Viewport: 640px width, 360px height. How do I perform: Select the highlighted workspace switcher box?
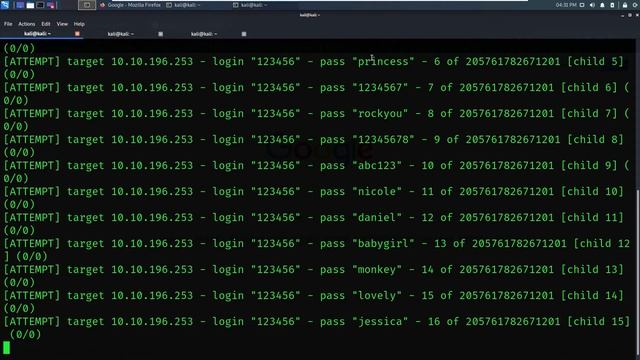click(87, 5)
